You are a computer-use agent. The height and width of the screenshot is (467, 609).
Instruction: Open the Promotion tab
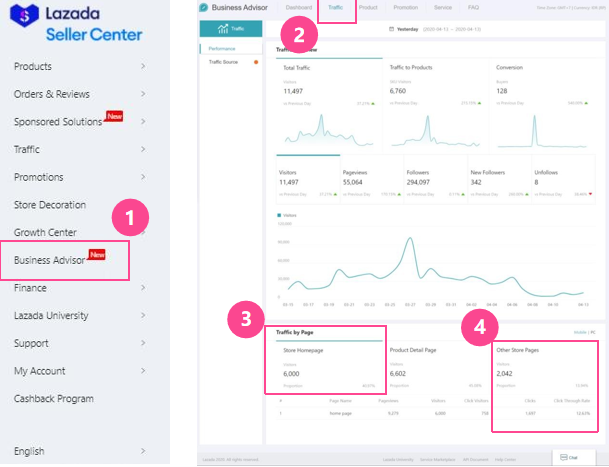tap(405, 7)
